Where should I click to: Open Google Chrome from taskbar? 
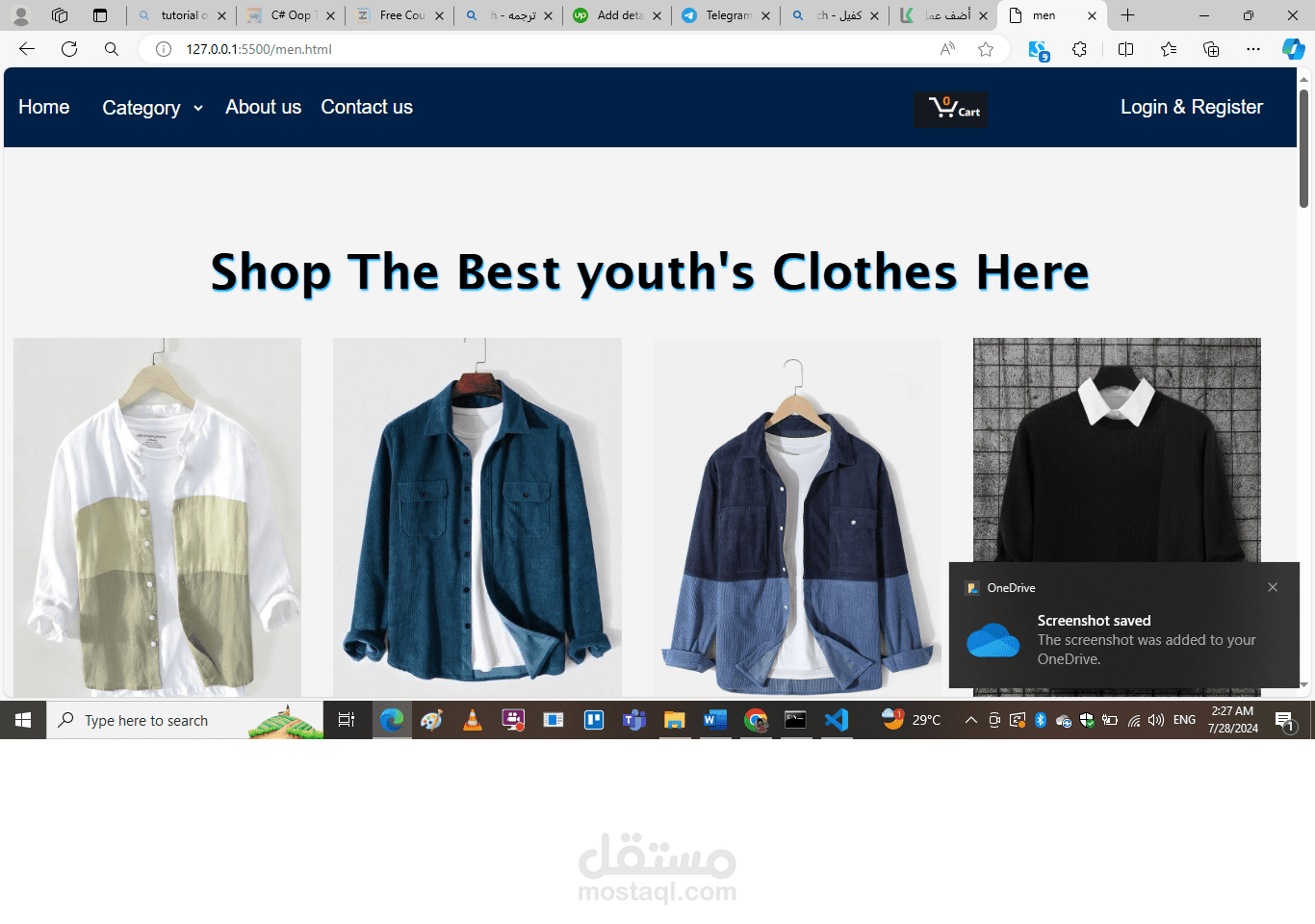click(x=756, y=720)
